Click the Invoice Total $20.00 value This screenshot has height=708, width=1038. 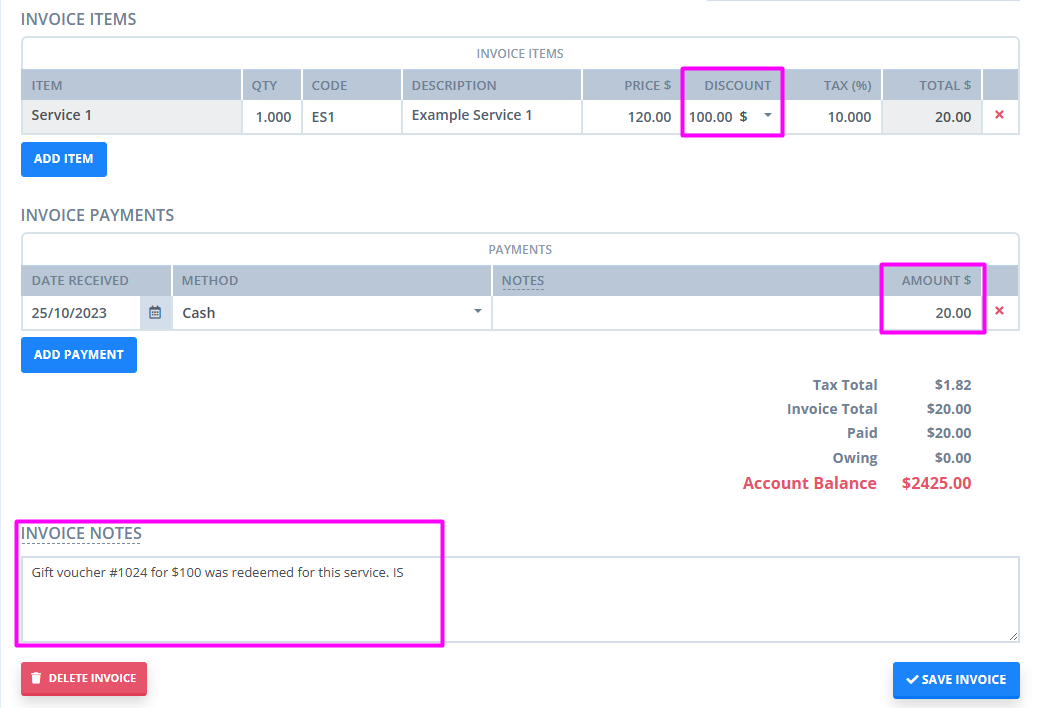coord(949,409)
